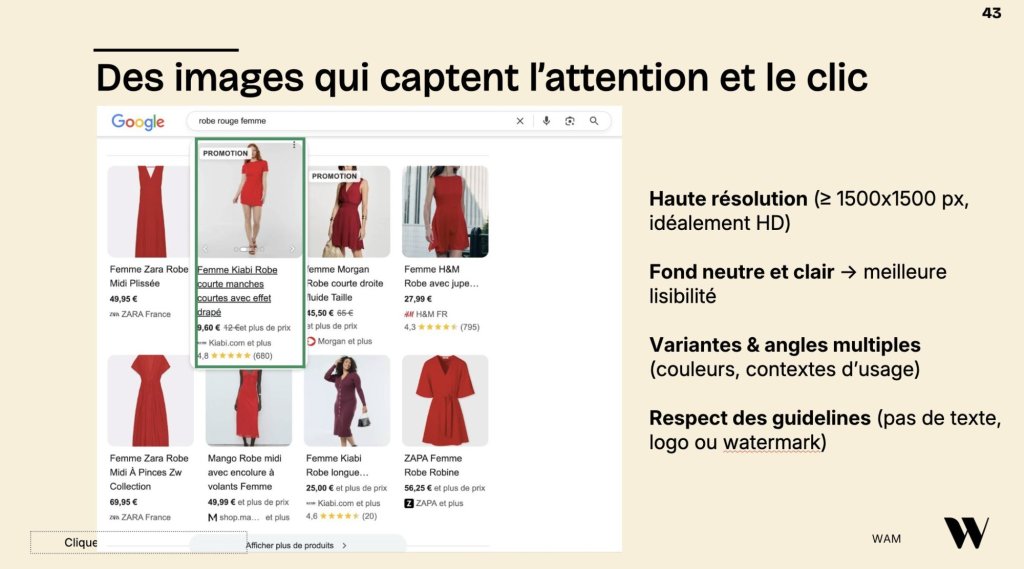Click the W logo of WAM
Image resolution: width=1024 pixels, height=569 pixels.
[966, 533]
